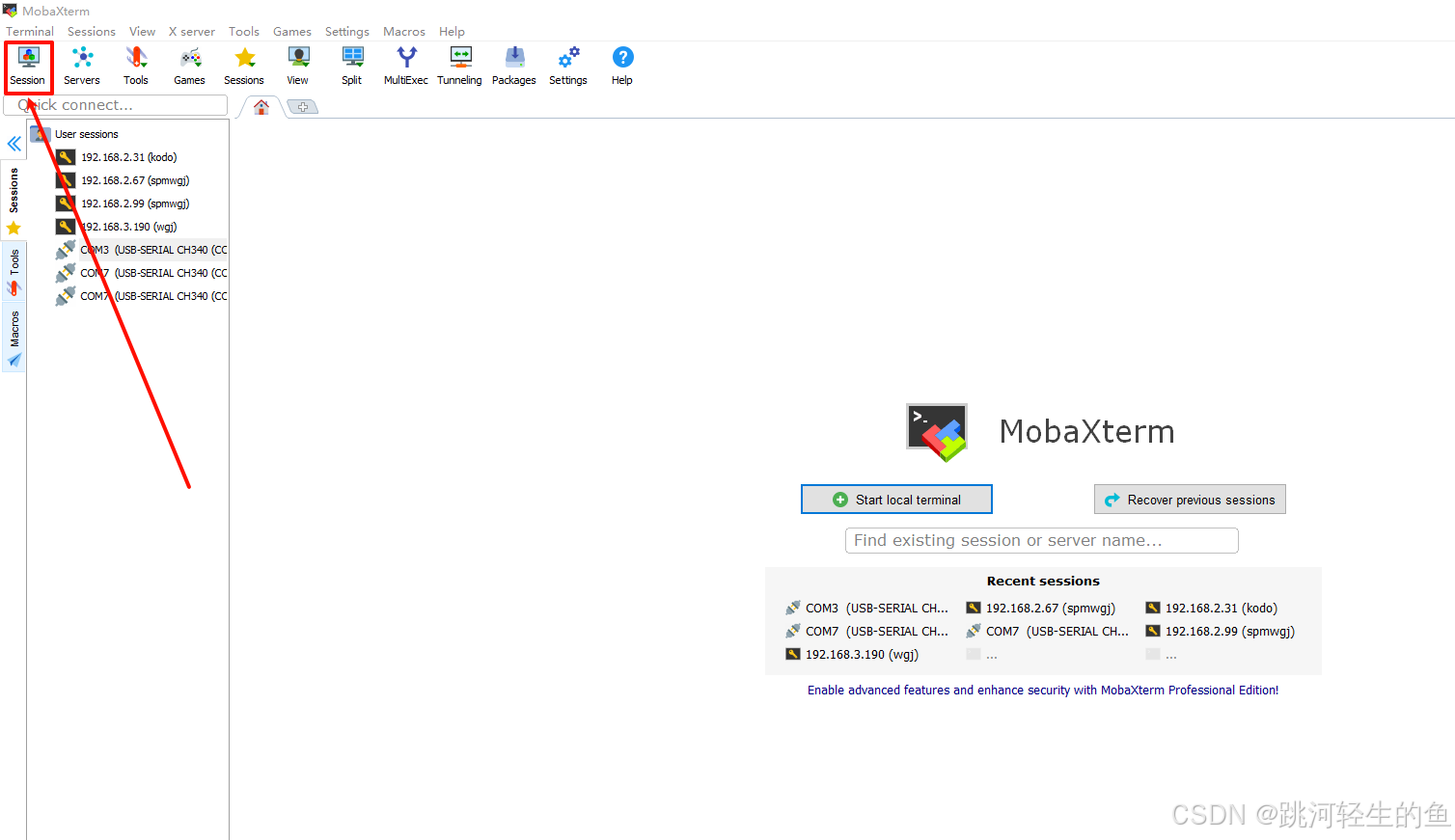Open the Servers toolbar icon

(x=82, y=67)
